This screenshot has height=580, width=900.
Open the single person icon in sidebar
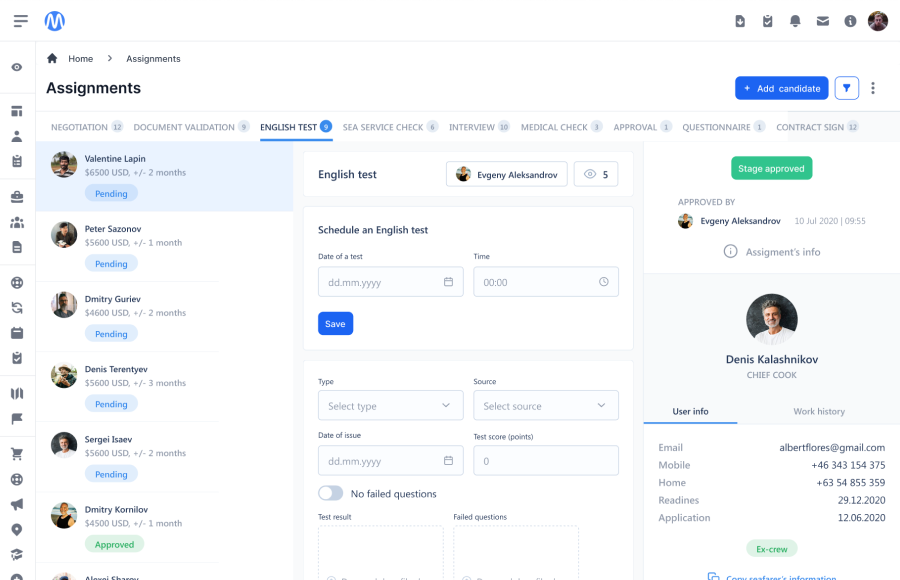point(17,136)
